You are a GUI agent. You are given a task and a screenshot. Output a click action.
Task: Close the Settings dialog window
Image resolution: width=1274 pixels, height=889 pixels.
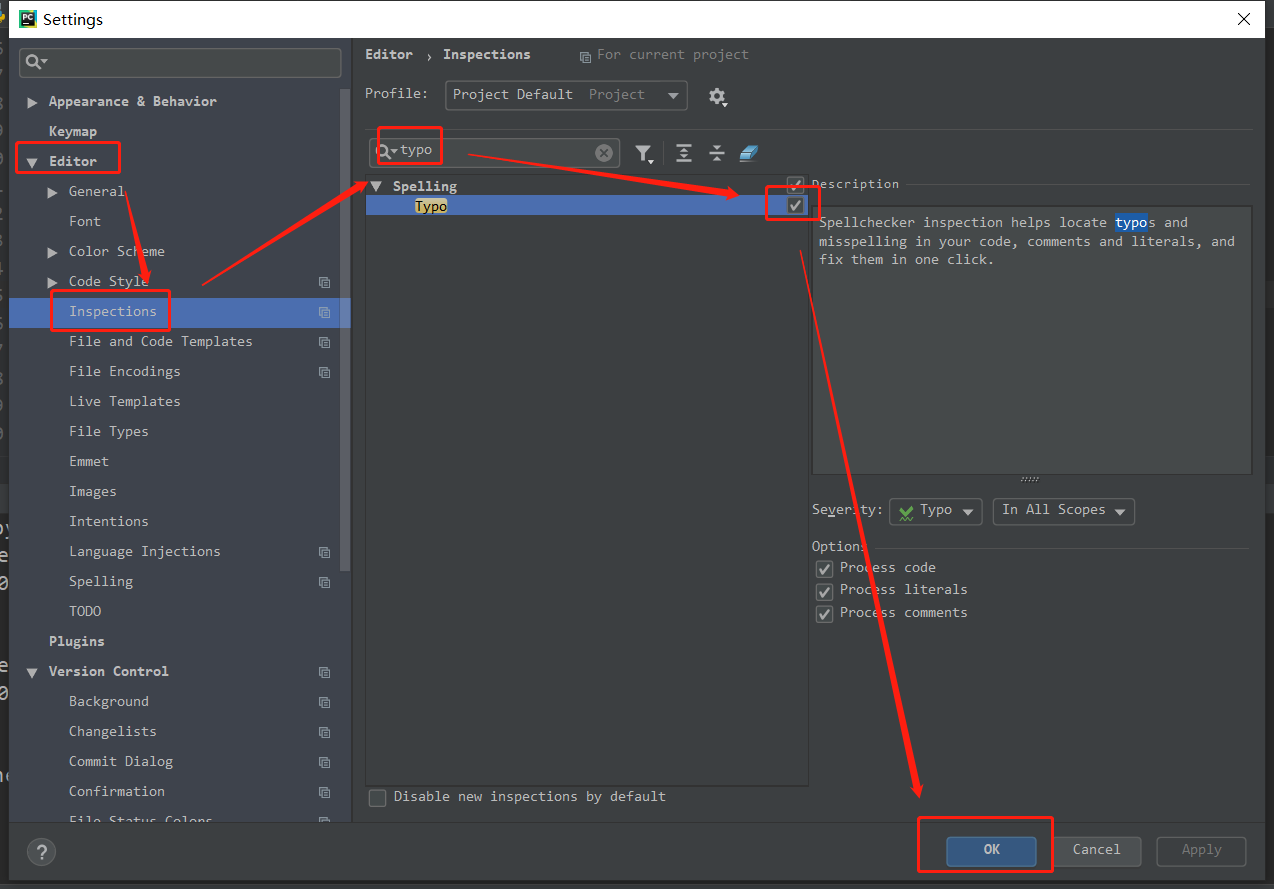point(1243,19)
